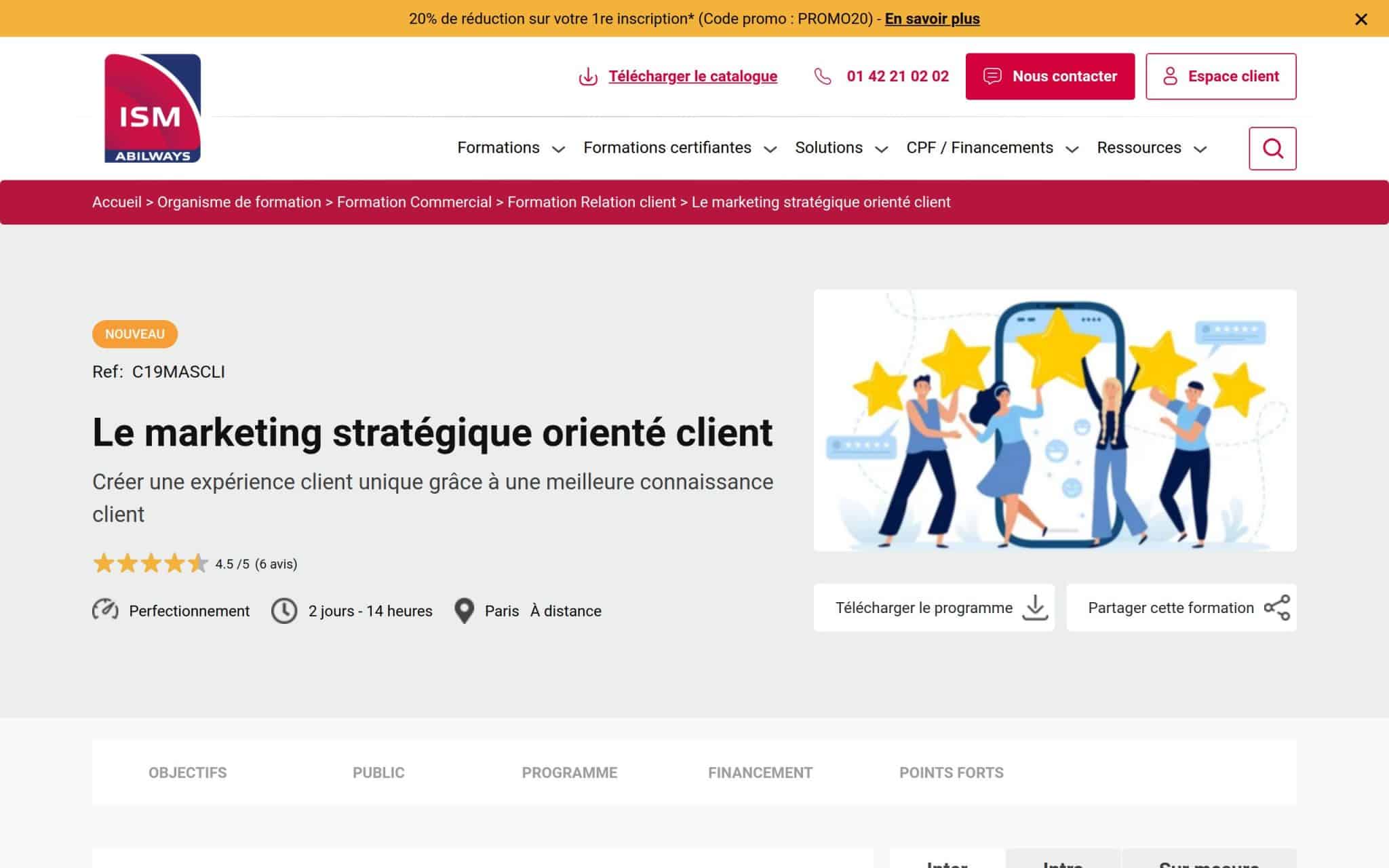The height and width of the screenshot is (868, 1389).
Task: Click the À distance text
Action: pyautogui.click(x=566, y=611)
